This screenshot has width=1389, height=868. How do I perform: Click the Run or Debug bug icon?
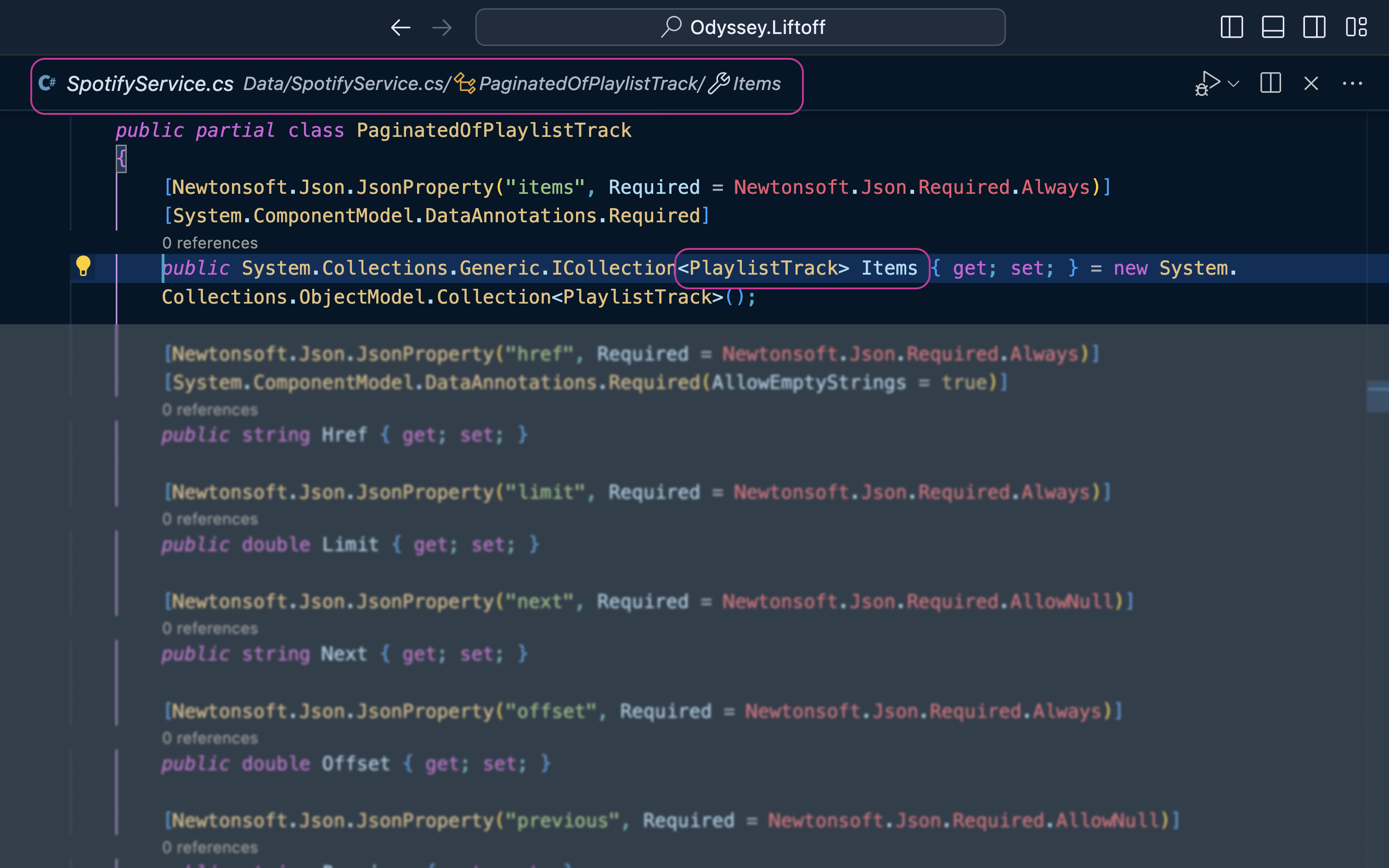[x=1208, y=83]
